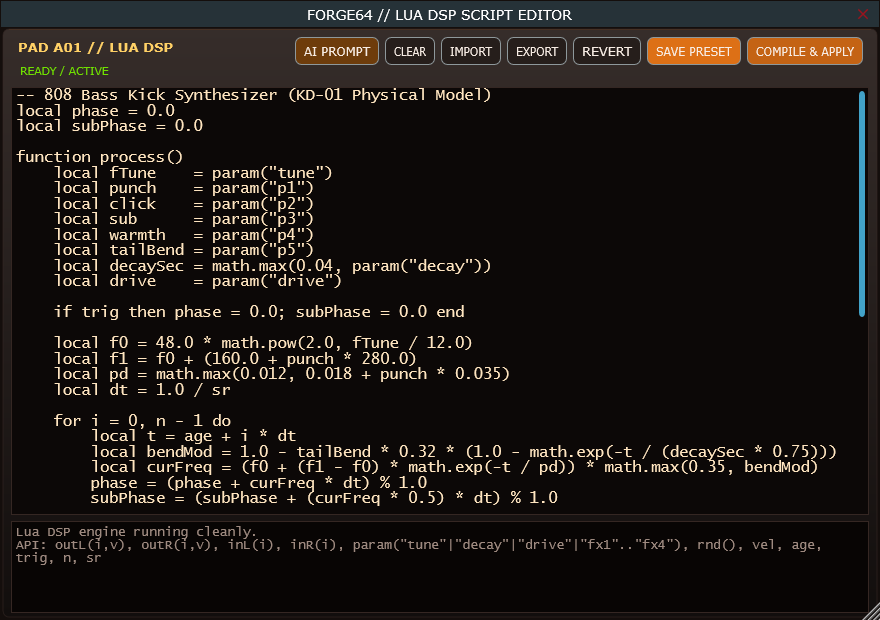Click the "Lua DSP engine running cleanly." console message

point(136,531)
